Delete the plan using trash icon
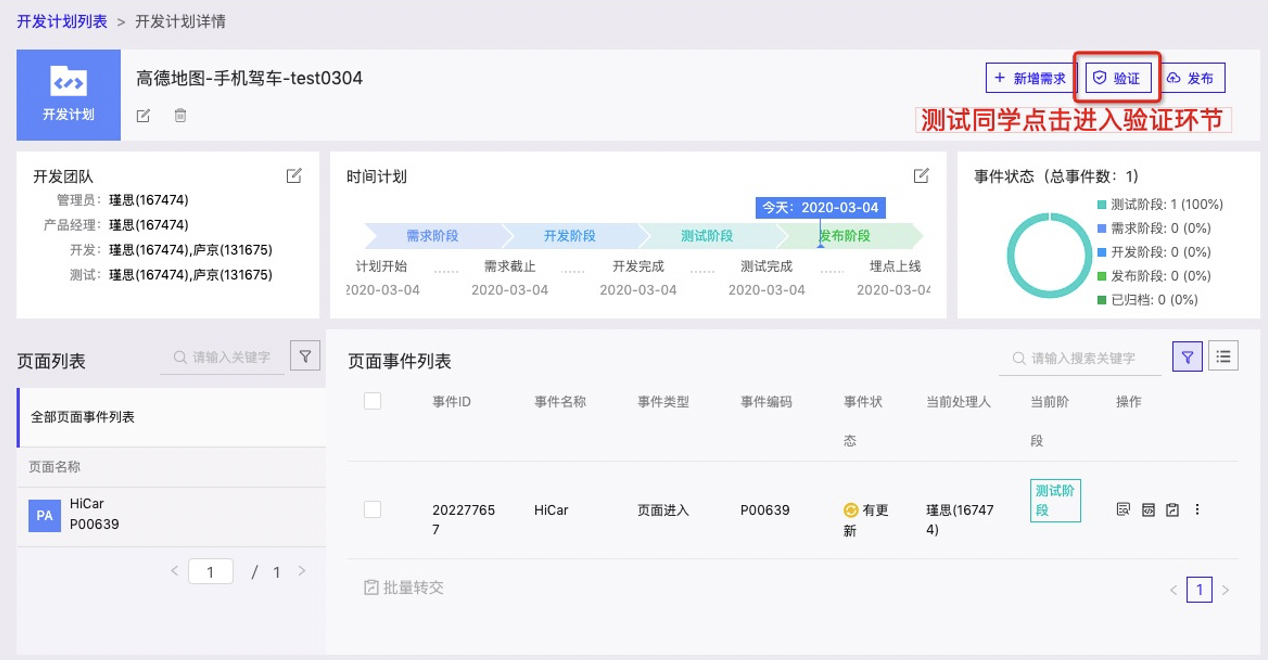The height and width of the screenshot is (660, 1268). 180,116
